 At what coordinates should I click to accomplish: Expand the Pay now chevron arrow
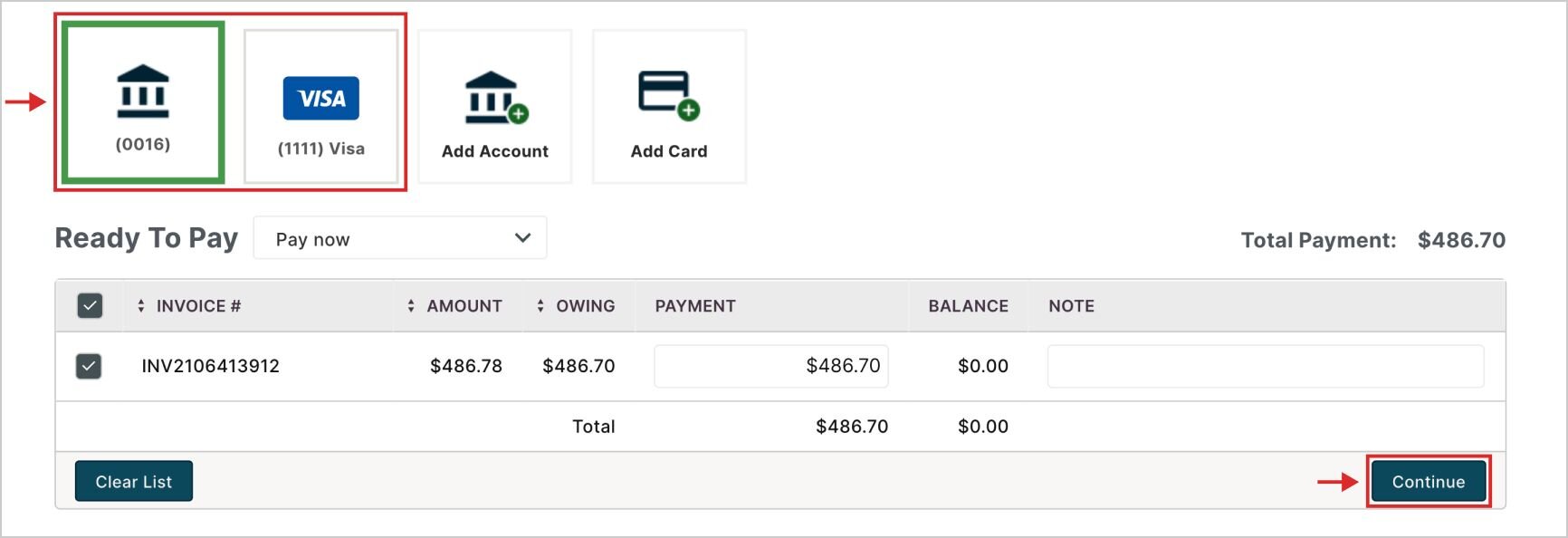[x=522, y=238]
